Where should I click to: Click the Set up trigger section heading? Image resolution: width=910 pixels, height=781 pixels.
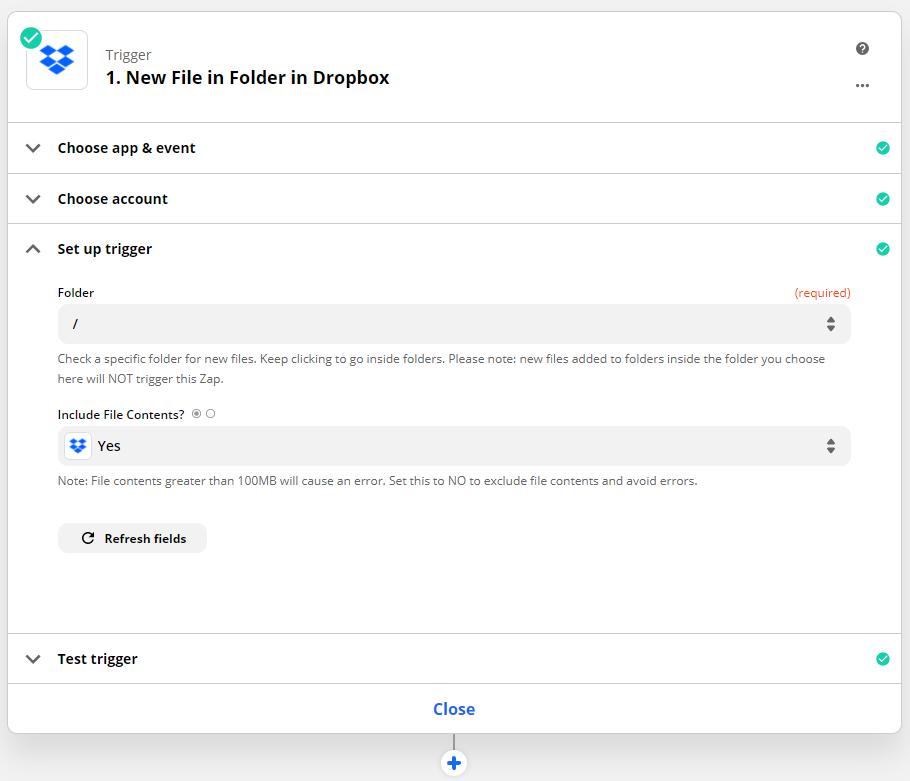click(105, 249)
